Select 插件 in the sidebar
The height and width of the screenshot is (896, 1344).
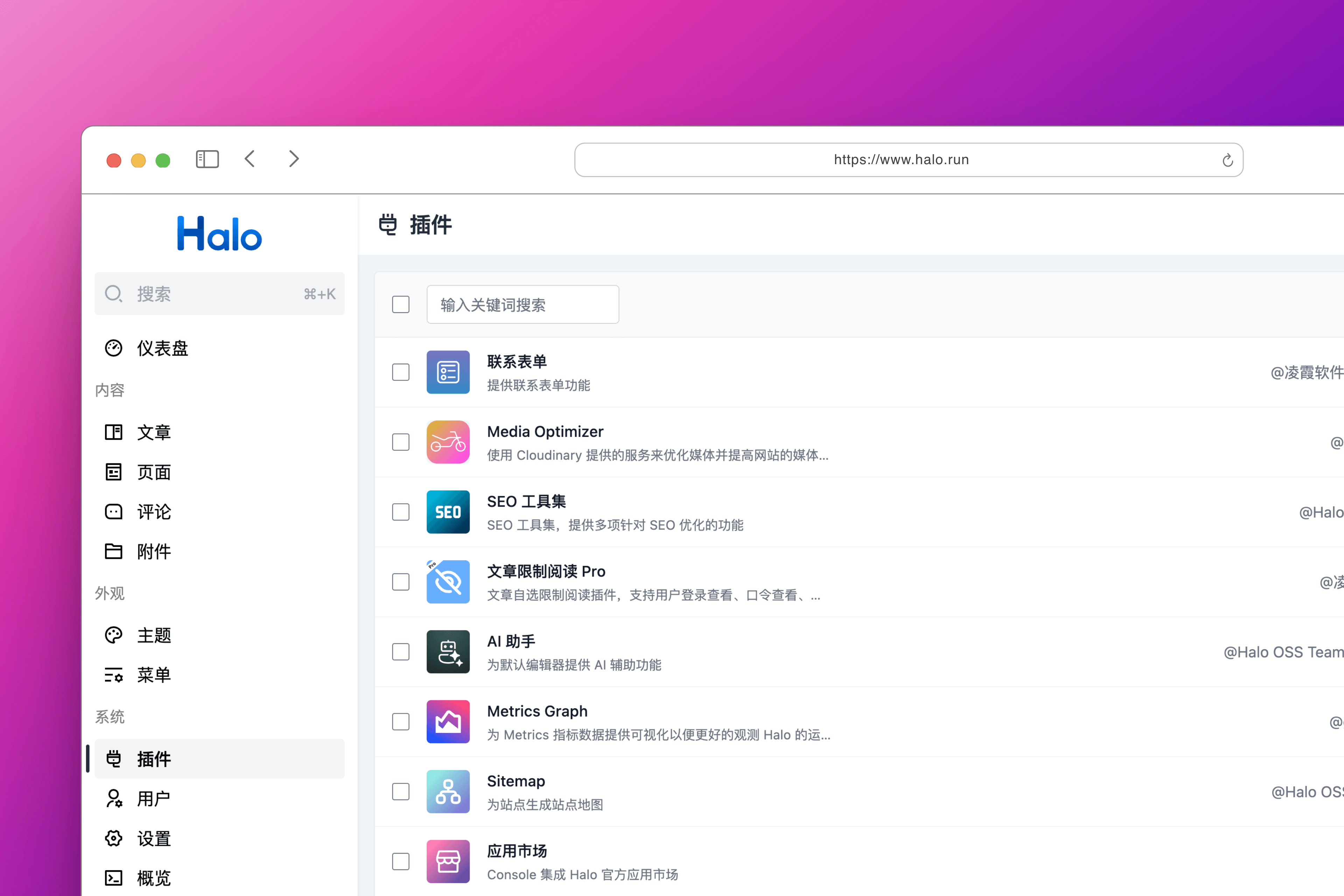(x=219, y=759)
